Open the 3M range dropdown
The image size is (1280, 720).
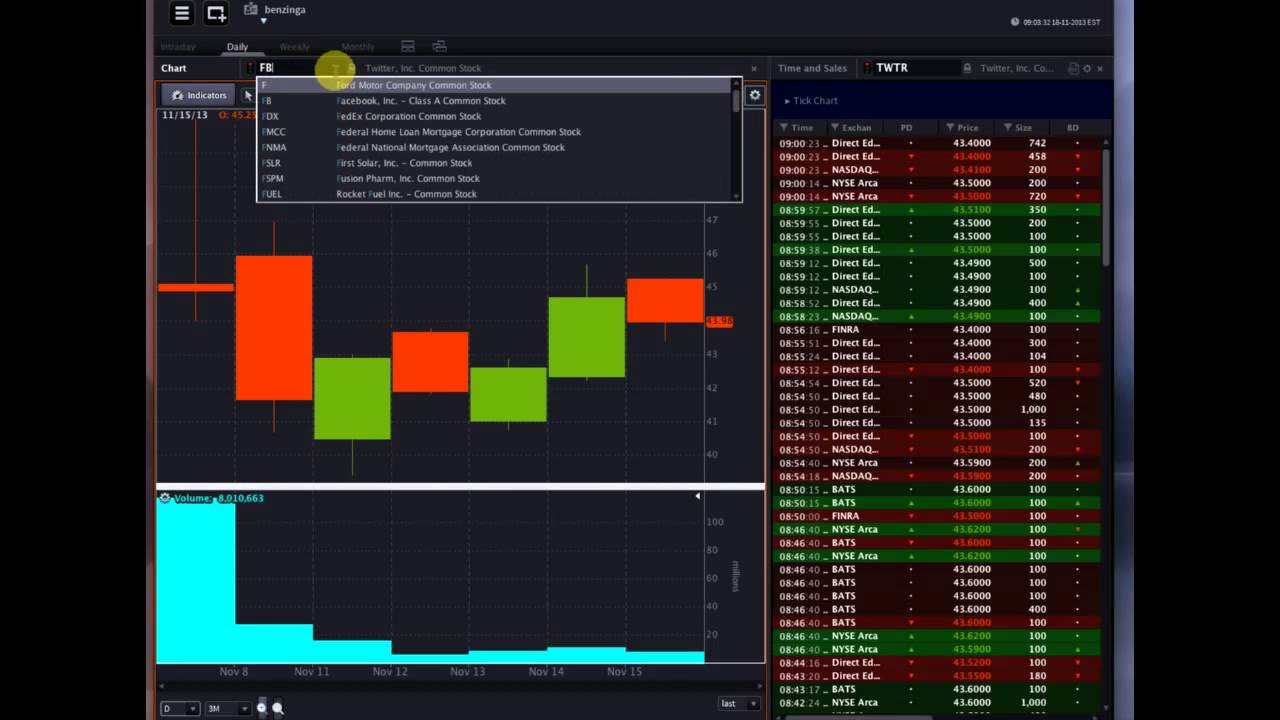tap(227, 708)
